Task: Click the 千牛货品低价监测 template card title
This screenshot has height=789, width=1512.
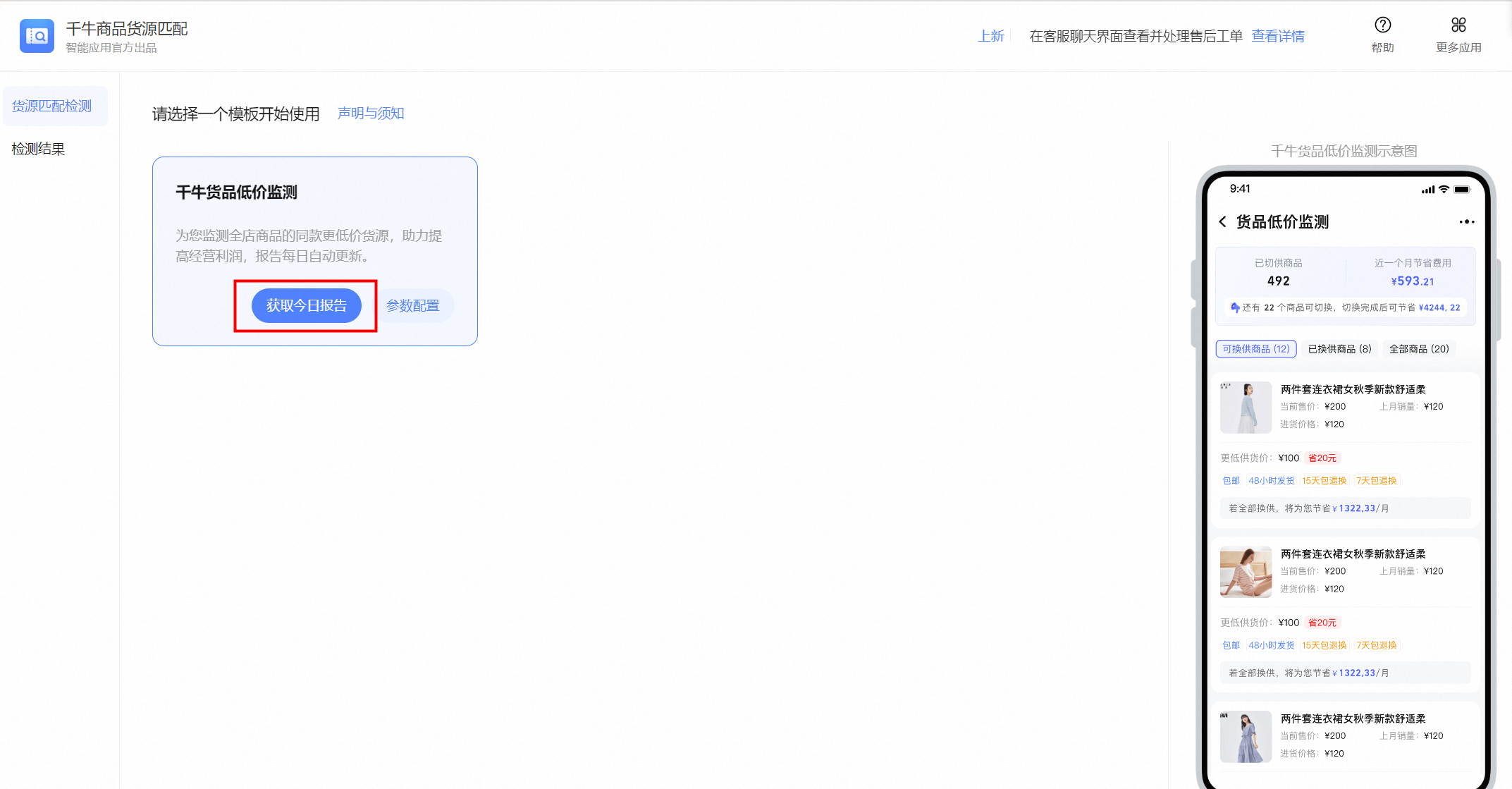Action: 236,192
